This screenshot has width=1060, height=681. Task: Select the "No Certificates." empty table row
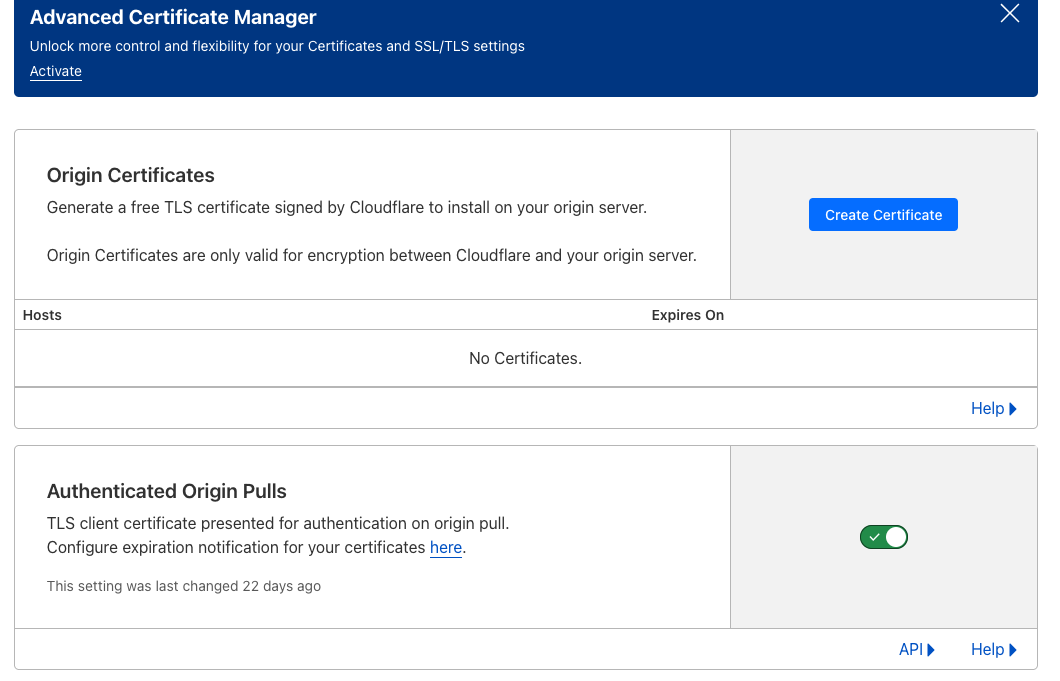coord(525,358)
